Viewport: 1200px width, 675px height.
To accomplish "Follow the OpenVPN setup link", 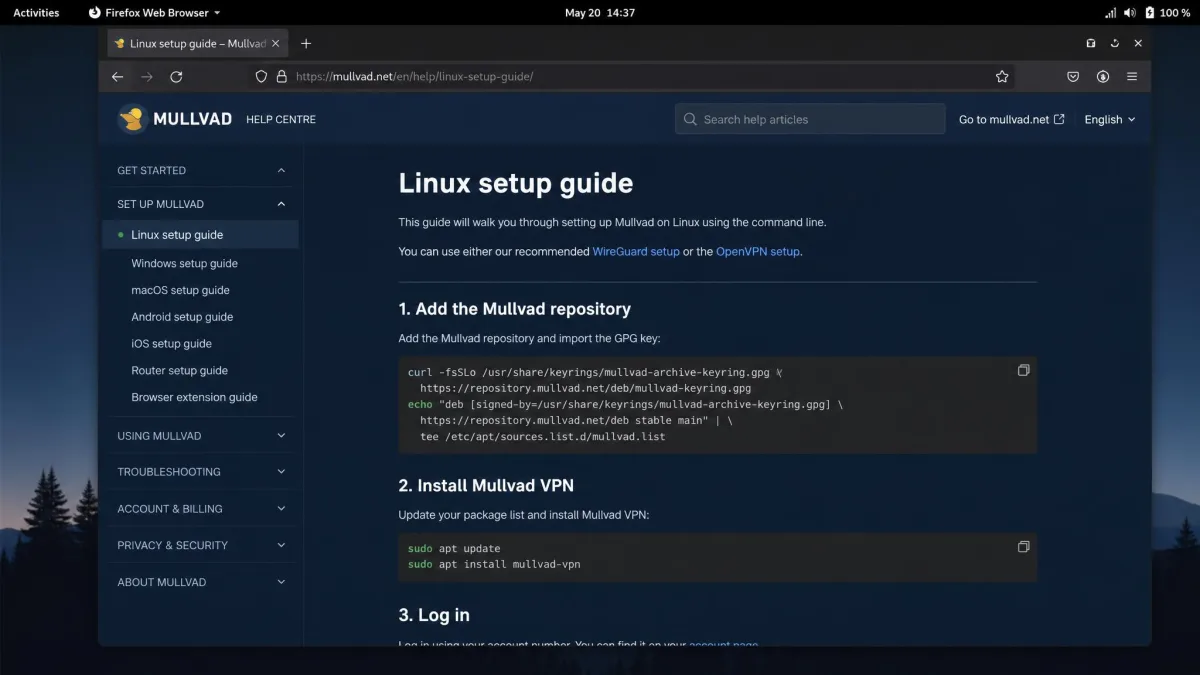I will (x=758, y=252).
